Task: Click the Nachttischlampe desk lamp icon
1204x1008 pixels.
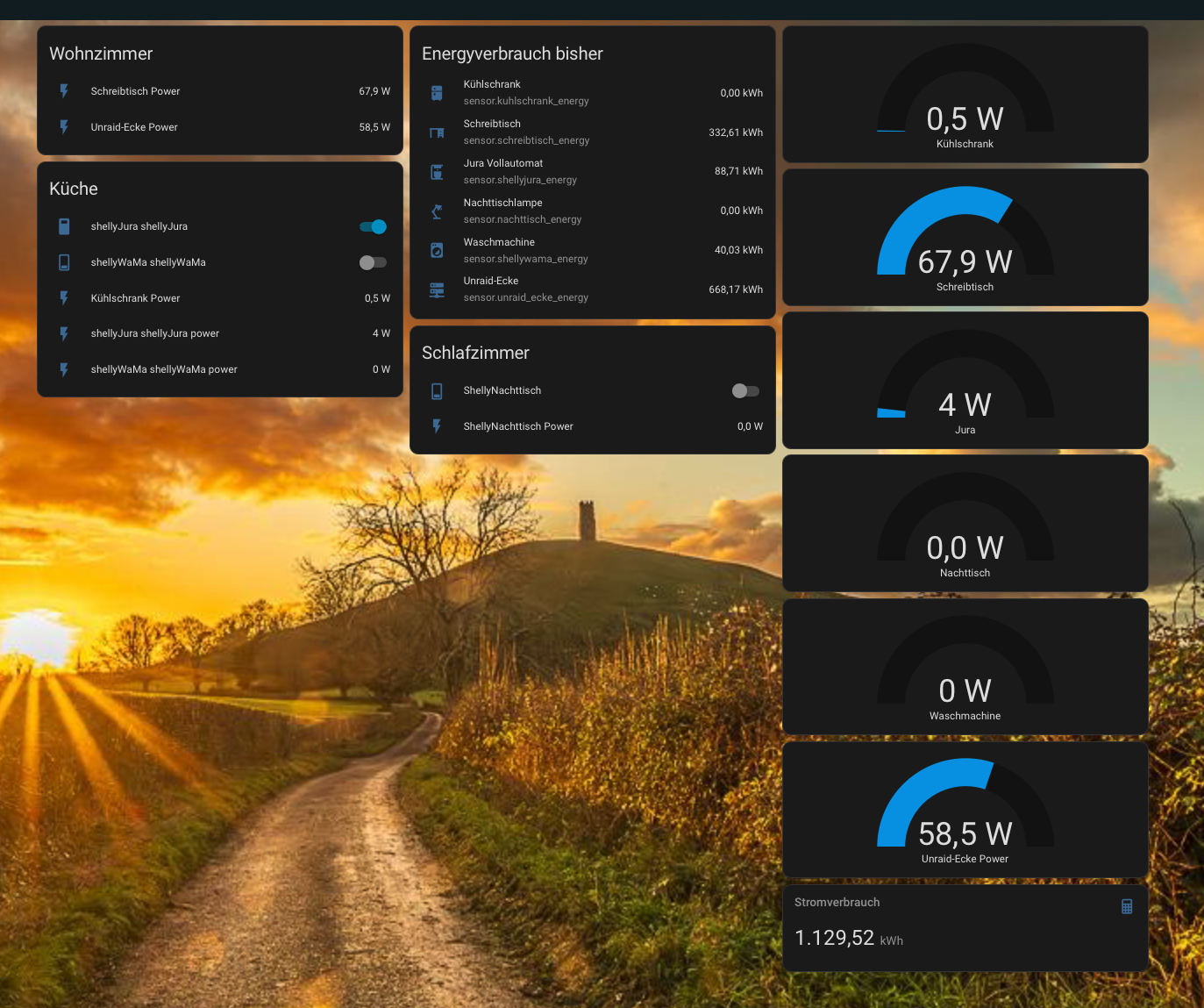Action: pyautogui.click(x=437, y=211)
